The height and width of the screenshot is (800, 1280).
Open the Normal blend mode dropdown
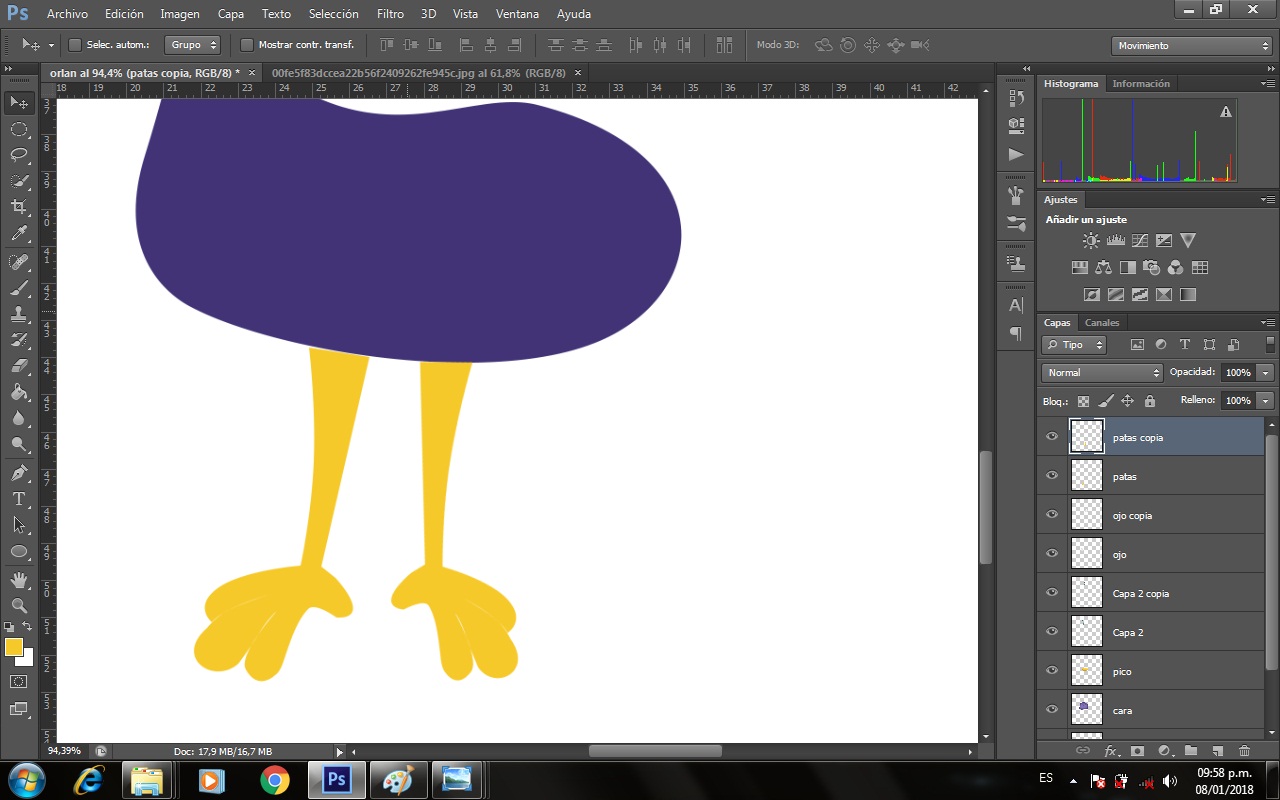pos(1101,372)
